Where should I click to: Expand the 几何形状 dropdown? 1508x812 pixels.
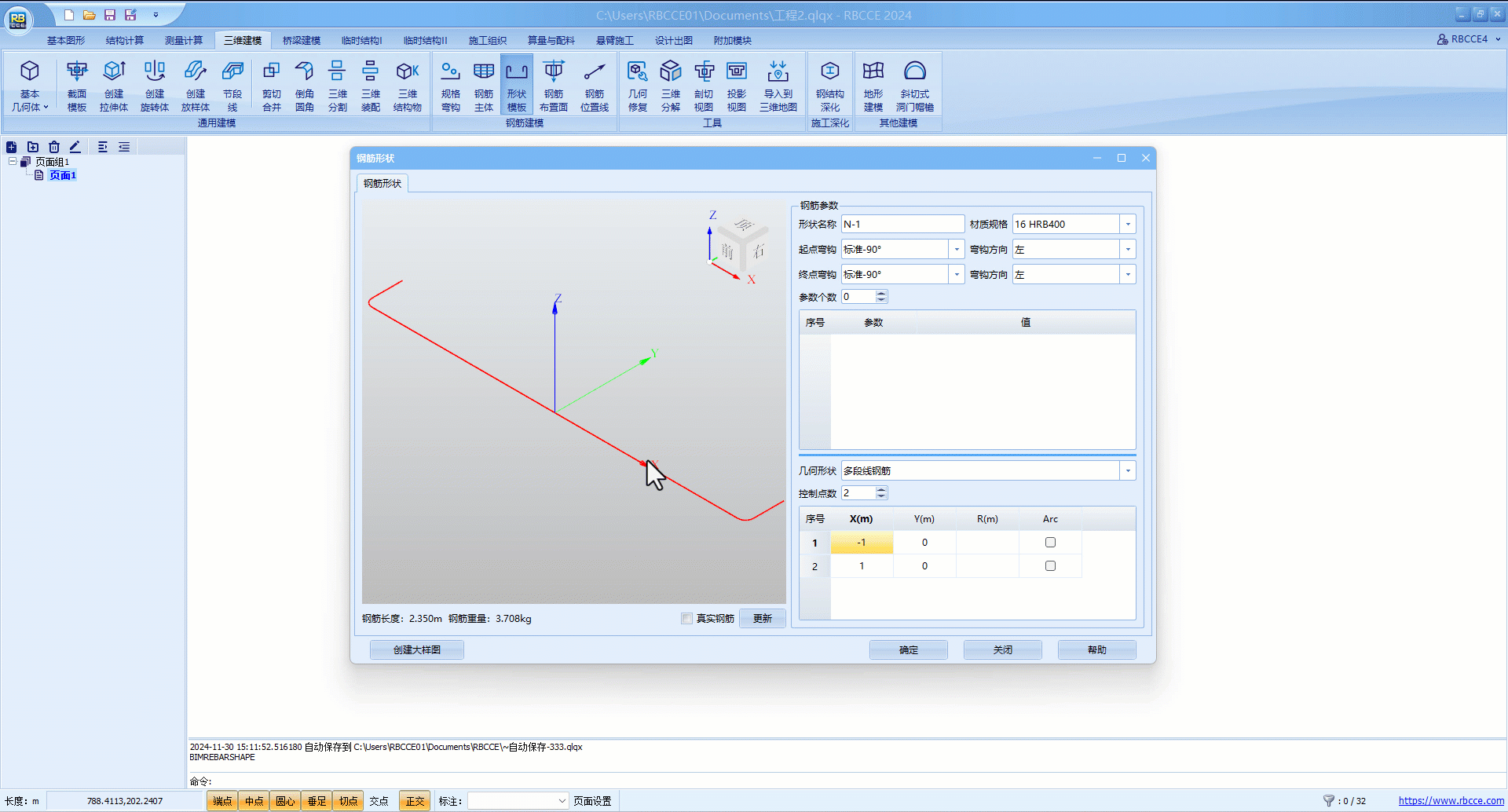(1128, 471)
